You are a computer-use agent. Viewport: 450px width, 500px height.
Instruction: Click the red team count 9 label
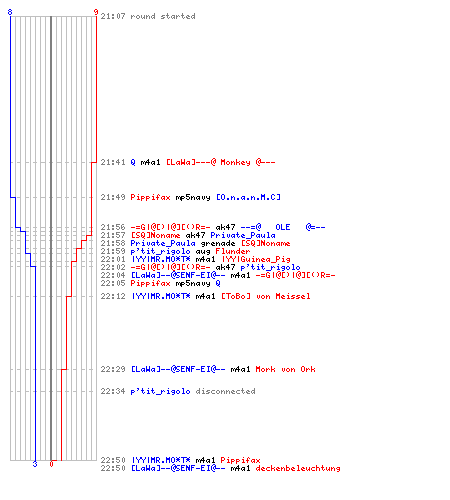96,12
